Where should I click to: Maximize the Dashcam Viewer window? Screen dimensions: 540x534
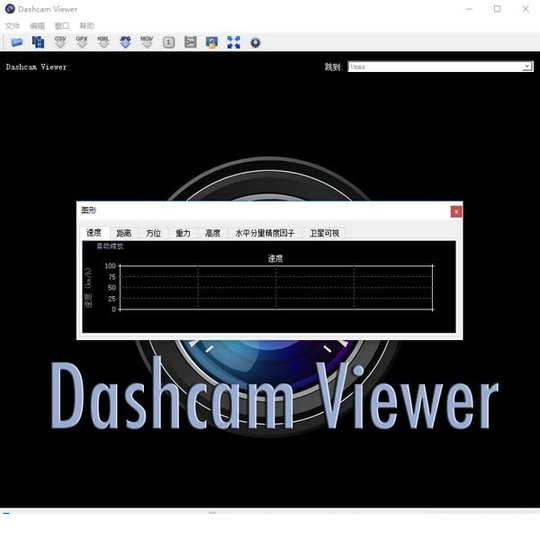tap(497, 9)
